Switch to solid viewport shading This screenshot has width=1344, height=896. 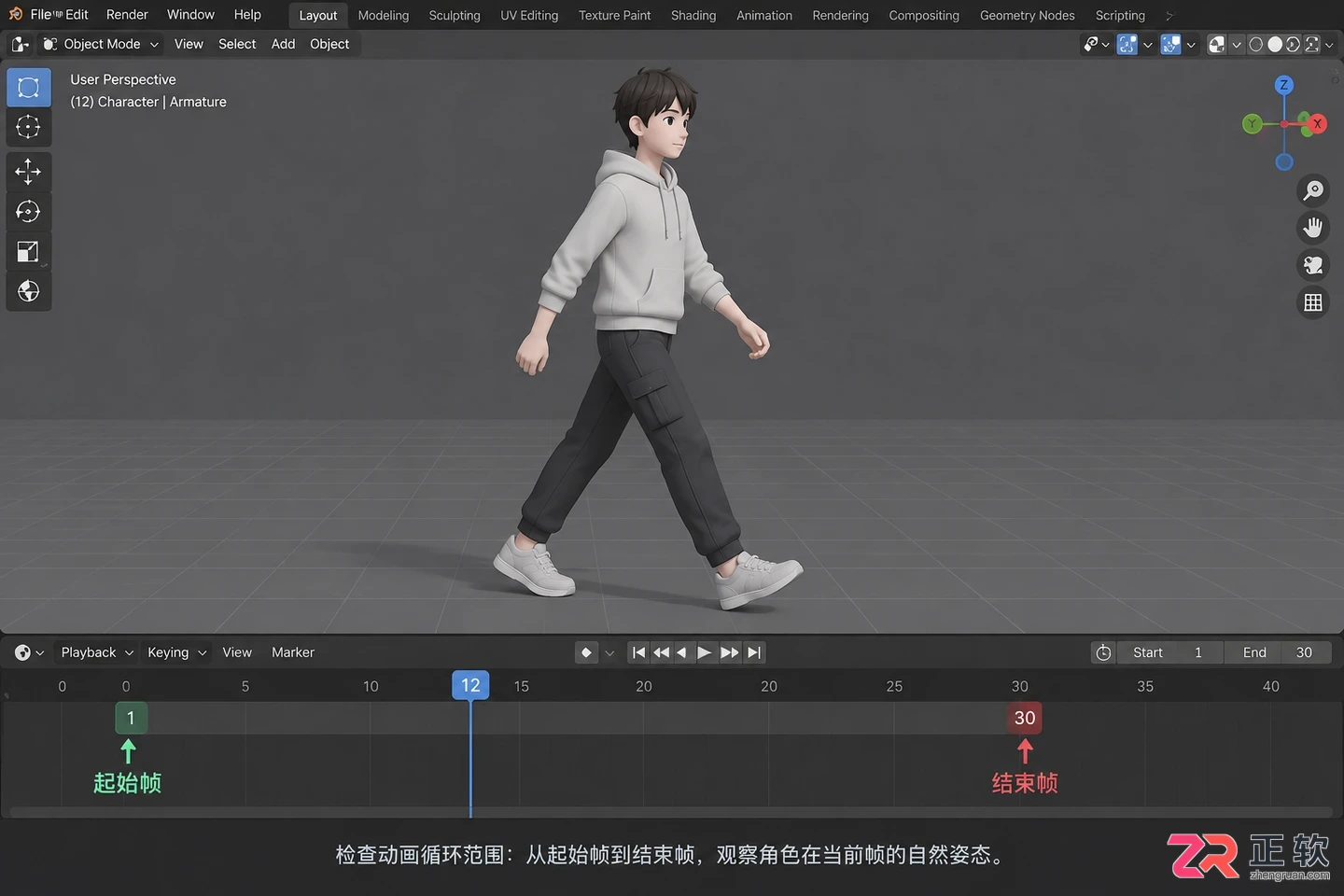coord(1275,44)
